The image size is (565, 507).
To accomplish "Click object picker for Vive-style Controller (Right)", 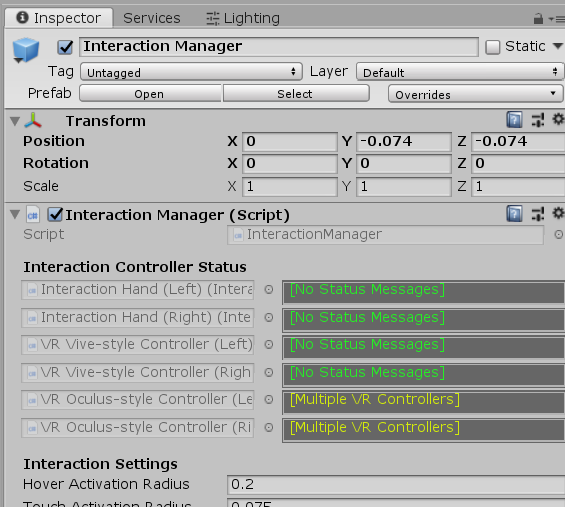I will pyautogui.click(x=269, y=372).
